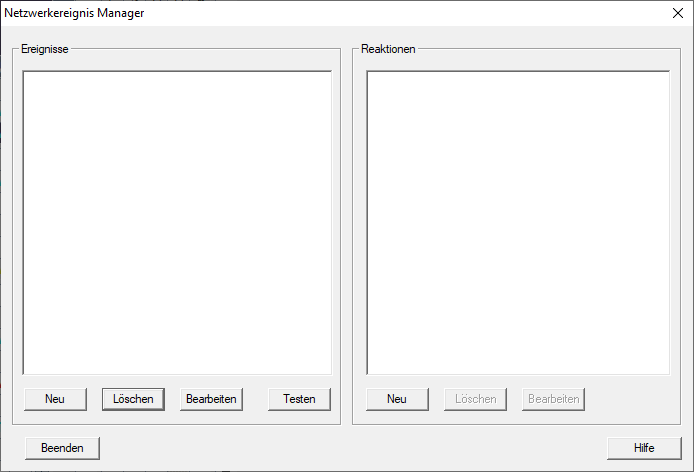
Task: Open the Hilfe button
Action: click(644, 447)
